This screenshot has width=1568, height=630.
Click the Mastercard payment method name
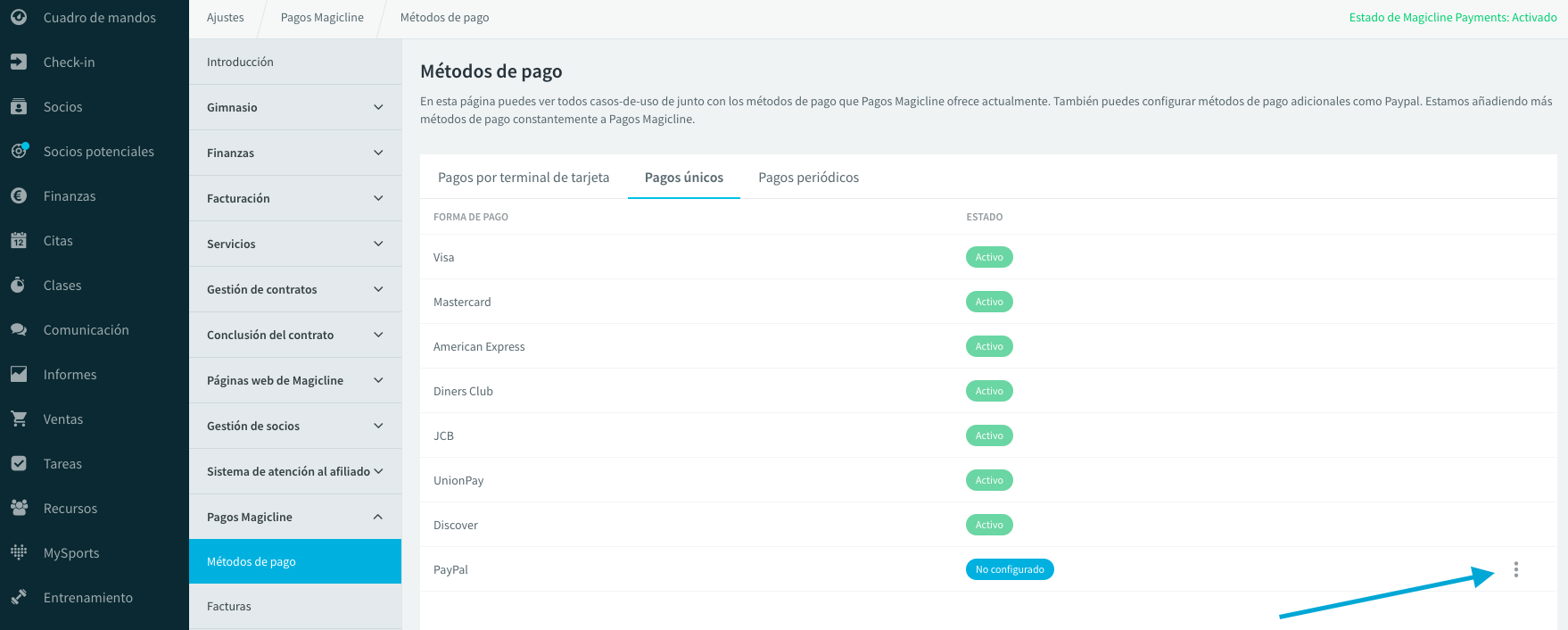pos(462,302)
